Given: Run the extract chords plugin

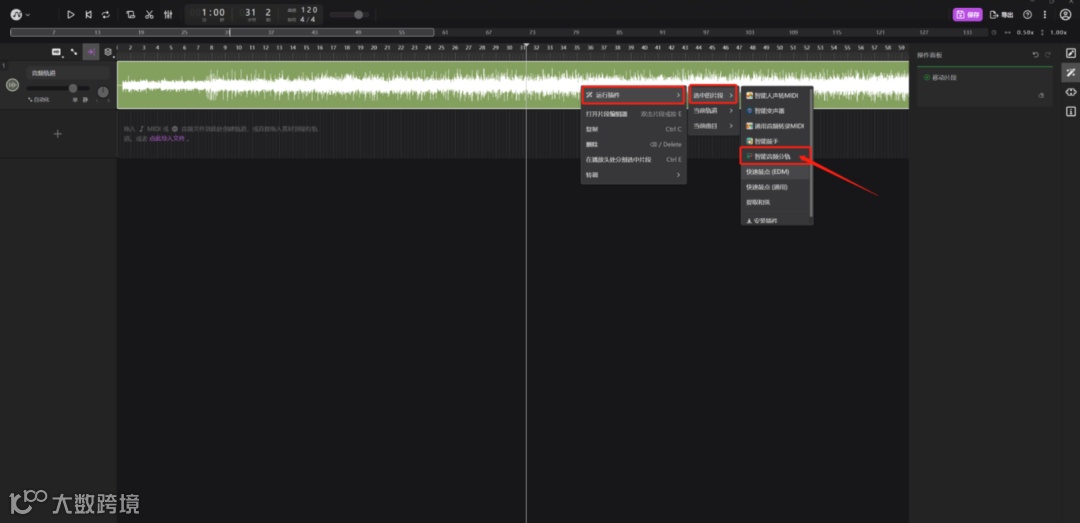Looking at the screenshot, I should tap(774, 203).
